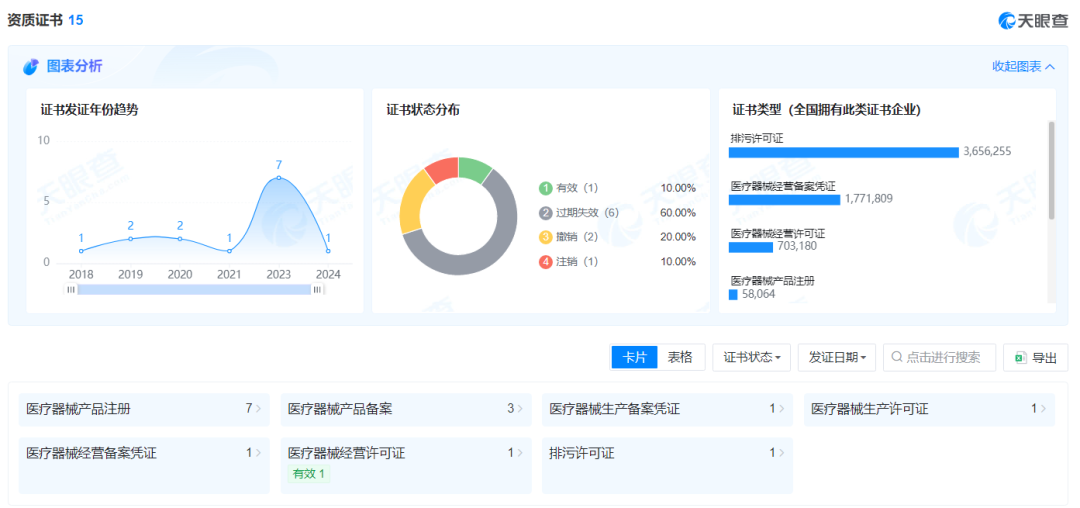The height and width of the screenshot is (508, 1080).
Task: Click certificate type list scrollbar
Action: point(1050,170)
